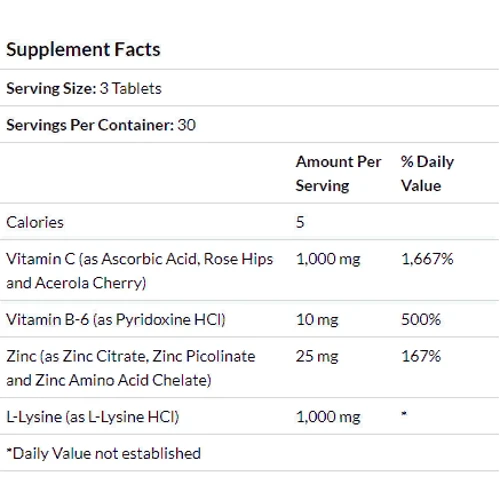Click the 10 mg Vitamin B-6 amount
The height and width of the screenshot is (500, 500).
point(317,320)
